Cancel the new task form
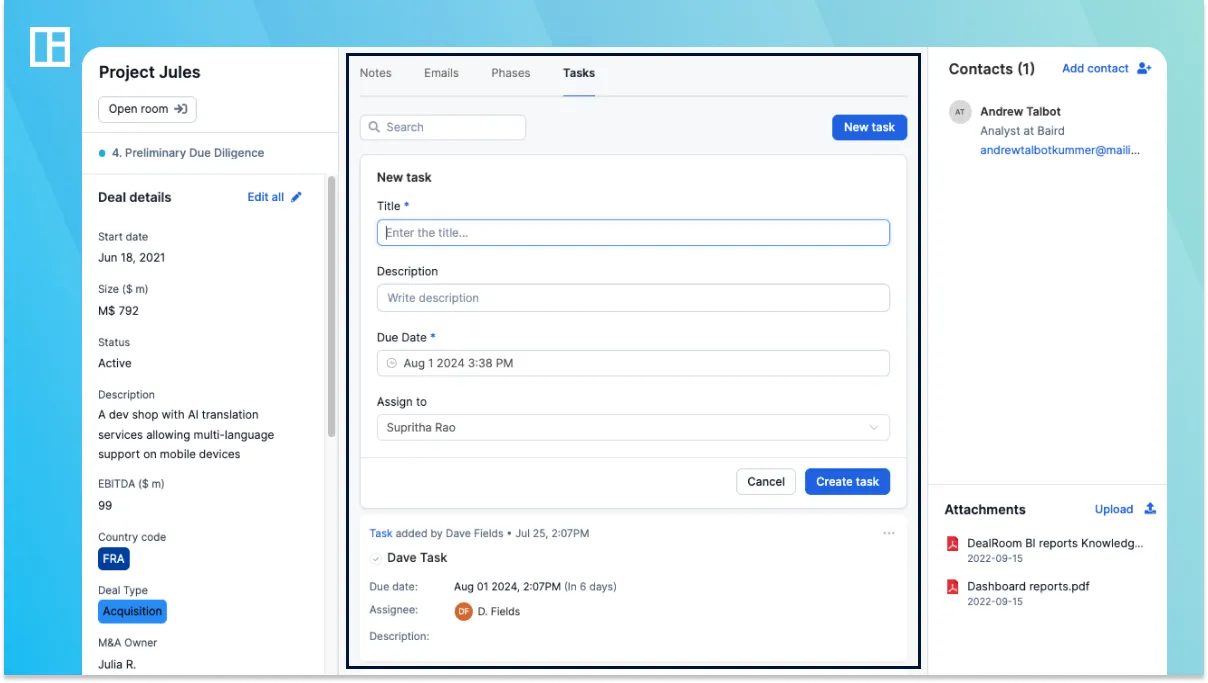Viewport: 1208px width, 683px height. click(x=766, y=481)
